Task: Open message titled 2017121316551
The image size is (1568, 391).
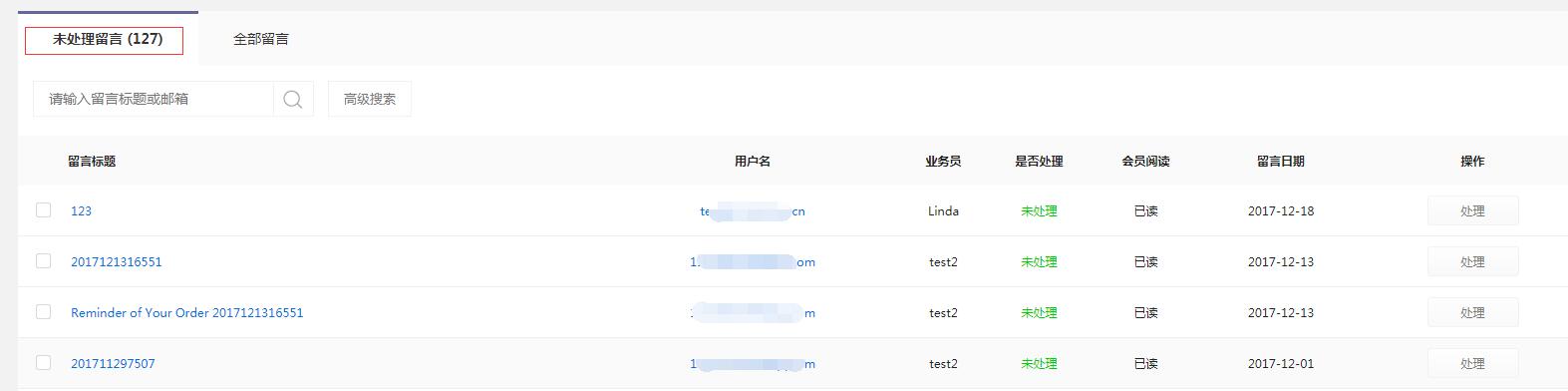Action: 116,261
